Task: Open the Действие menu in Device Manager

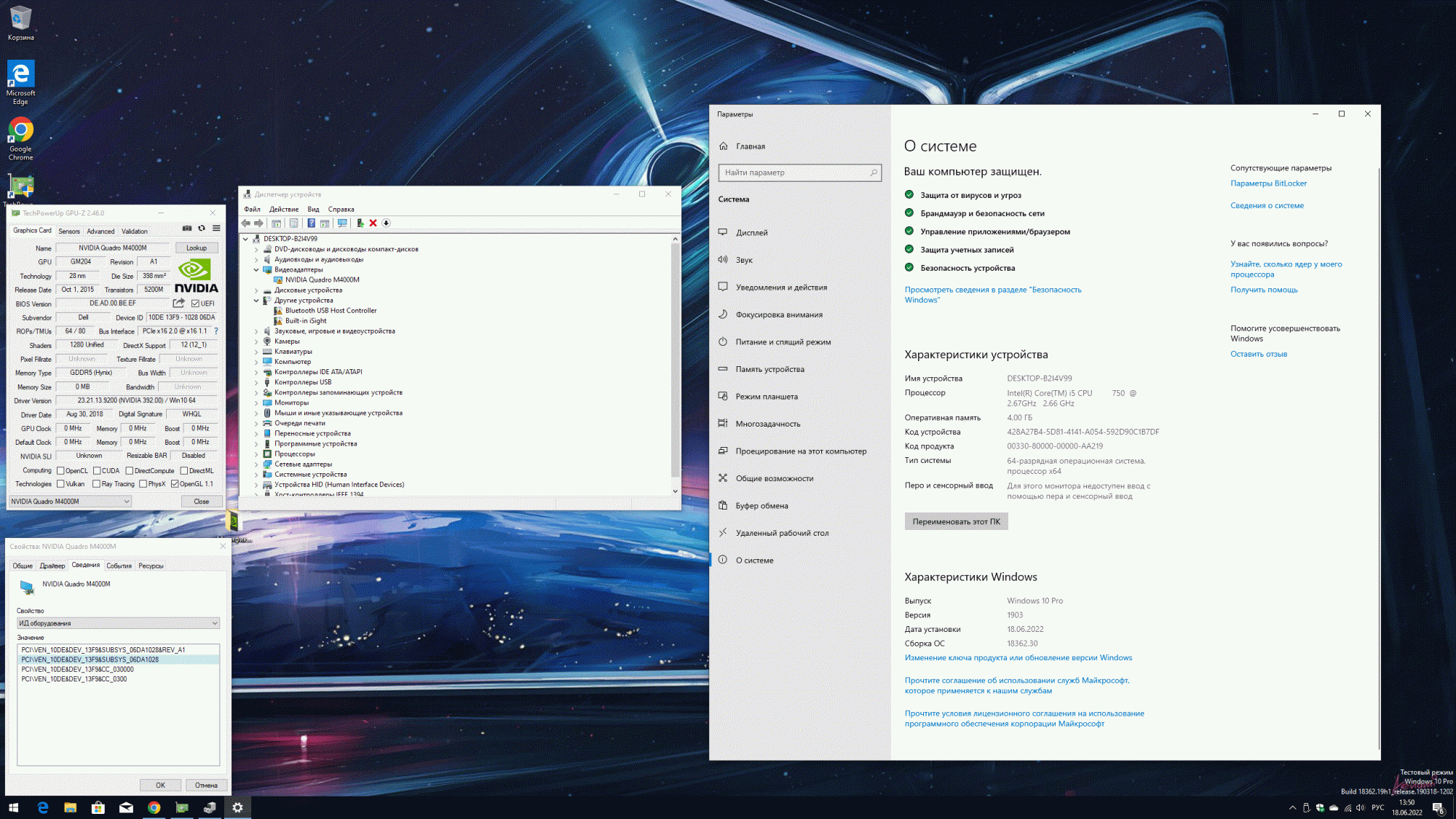Action: point(284,210)
